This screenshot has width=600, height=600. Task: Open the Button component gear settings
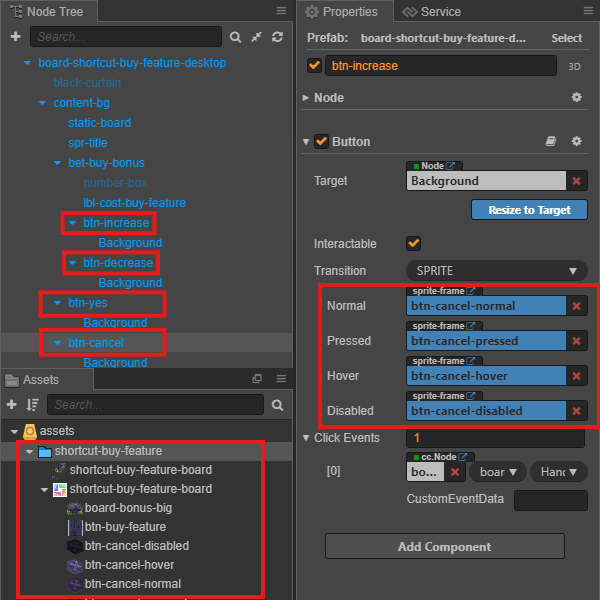tap(576, 141)
